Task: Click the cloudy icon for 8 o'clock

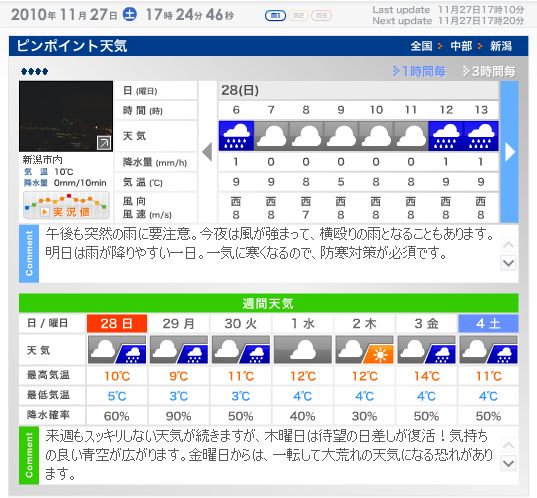Action: point(306,136)
